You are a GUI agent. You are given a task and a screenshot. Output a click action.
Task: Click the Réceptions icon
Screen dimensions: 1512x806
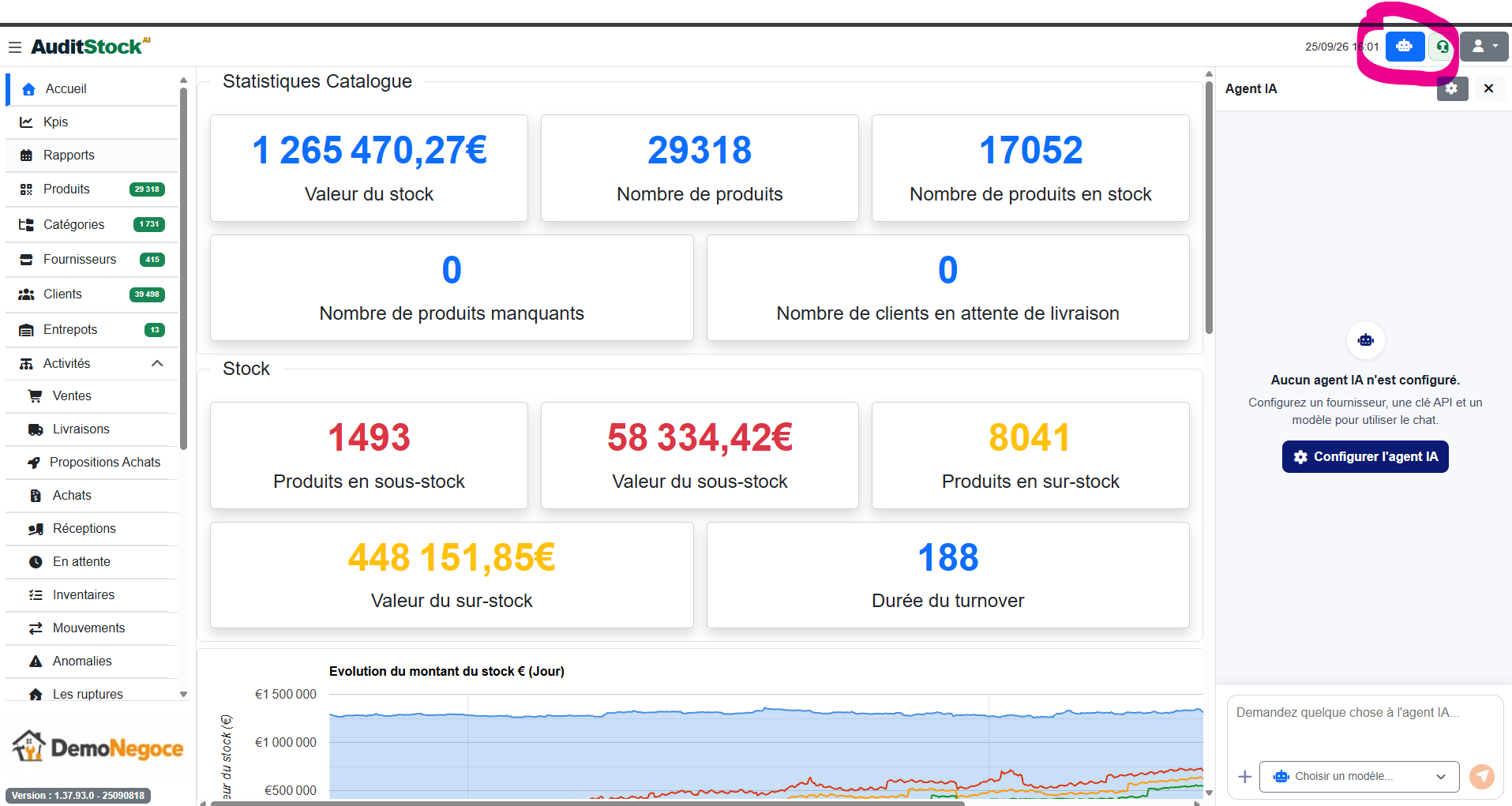pyautogui.click(x=36, y=529)
